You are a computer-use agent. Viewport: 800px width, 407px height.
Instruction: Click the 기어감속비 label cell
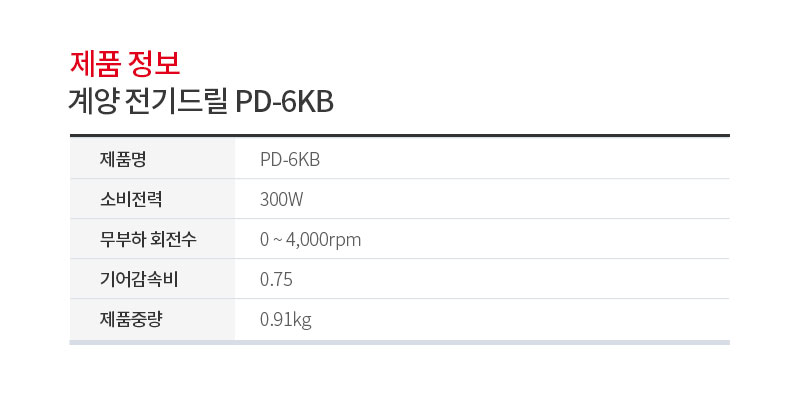point(152,279)
